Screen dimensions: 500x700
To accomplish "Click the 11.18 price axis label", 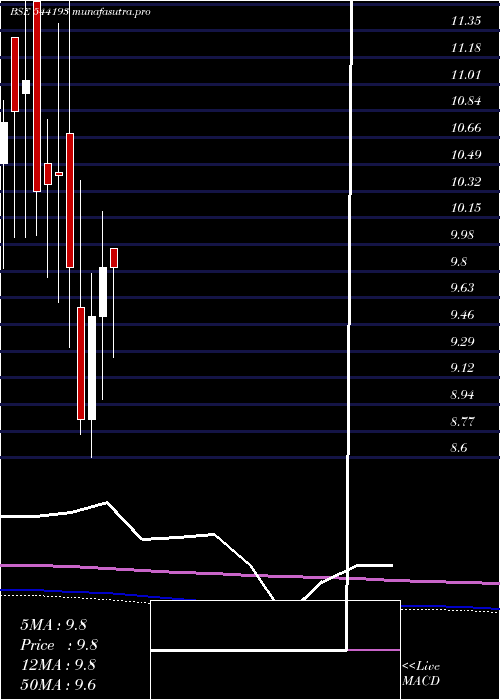I will coord(466,48).
